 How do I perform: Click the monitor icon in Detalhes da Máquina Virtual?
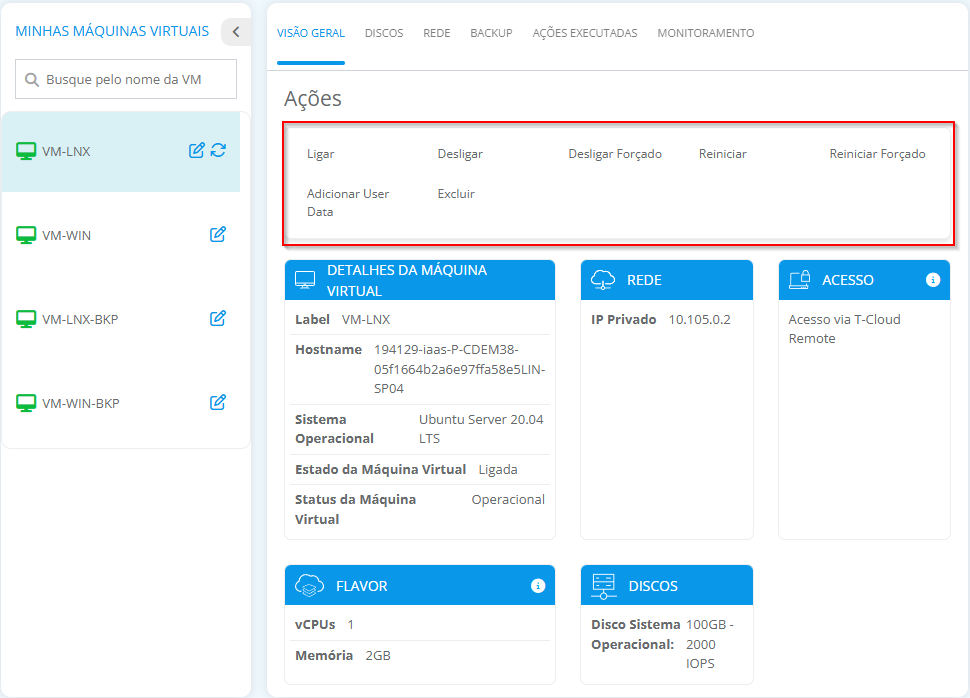tap(305, 280)
